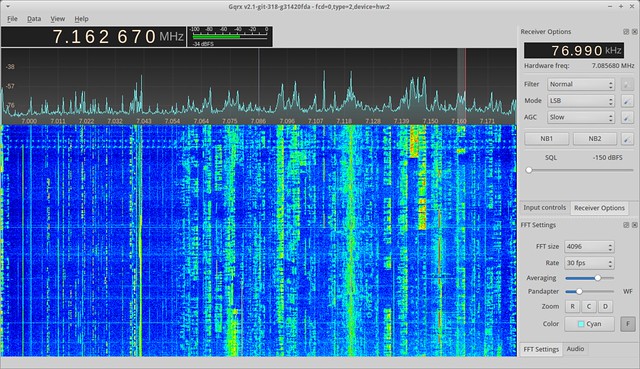Viewport: 640px width, 369px height.
Task: Undock the Receiver Options panel
Action: pyautogui.click(x=626, y=32)
